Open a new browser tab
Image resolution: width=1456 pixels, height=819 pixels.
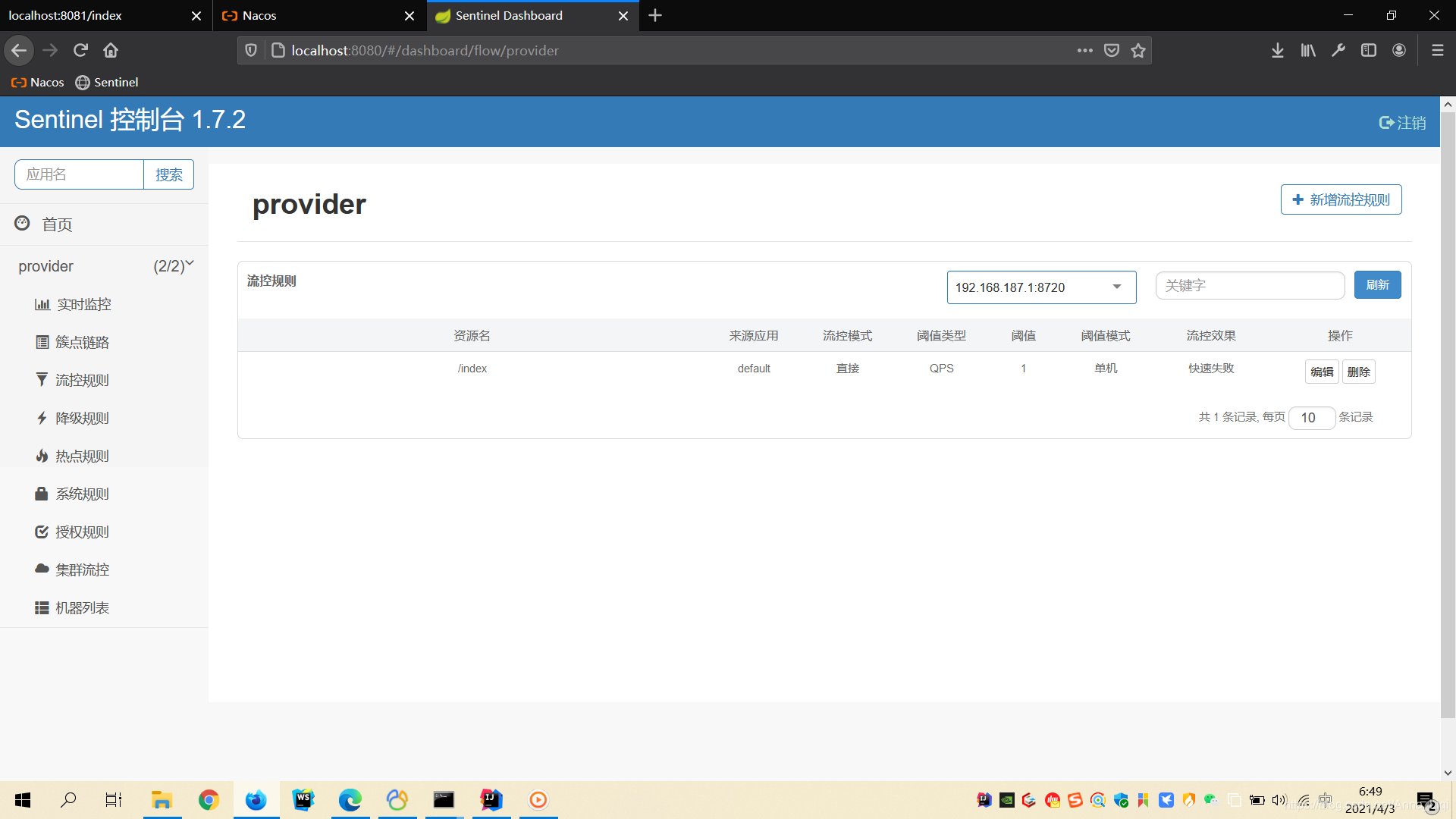[x=655, y=15]
